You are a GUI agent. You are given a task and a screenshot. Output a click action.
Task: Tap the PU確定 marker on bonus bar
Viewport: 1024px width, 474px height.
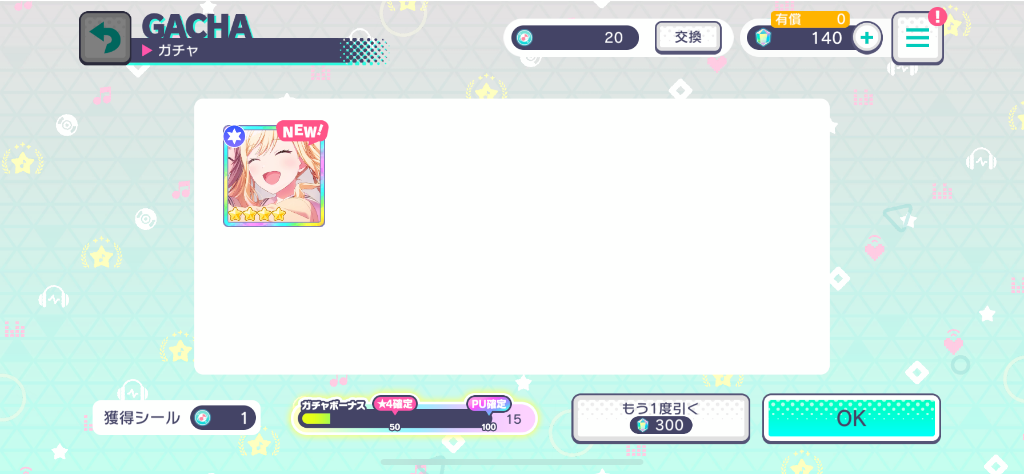coord(488,404)
